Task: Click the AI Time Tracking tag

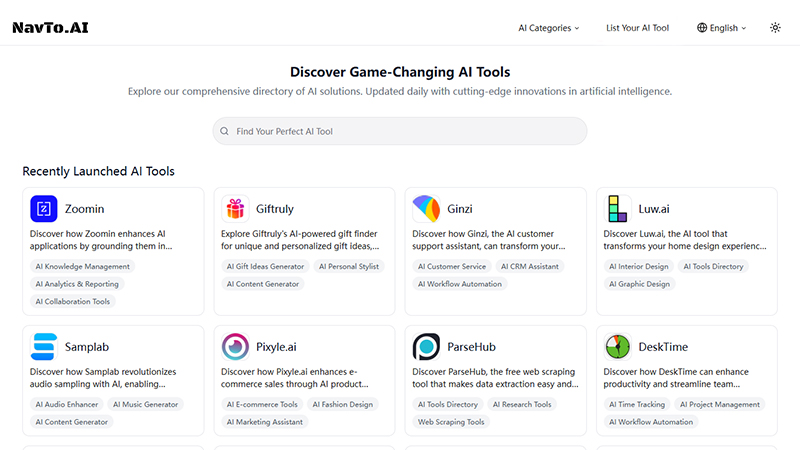Action: (637, 405)
